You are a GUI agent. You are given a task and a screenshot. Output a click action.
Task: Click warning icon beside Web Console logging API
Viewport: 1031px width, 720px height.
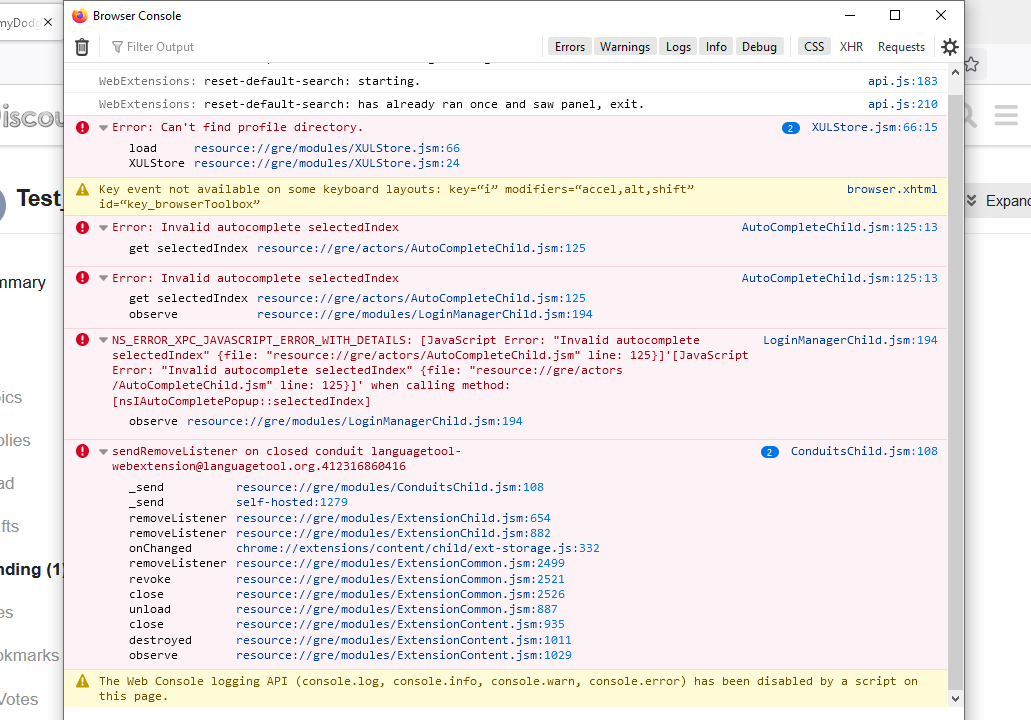coord(82,681)
